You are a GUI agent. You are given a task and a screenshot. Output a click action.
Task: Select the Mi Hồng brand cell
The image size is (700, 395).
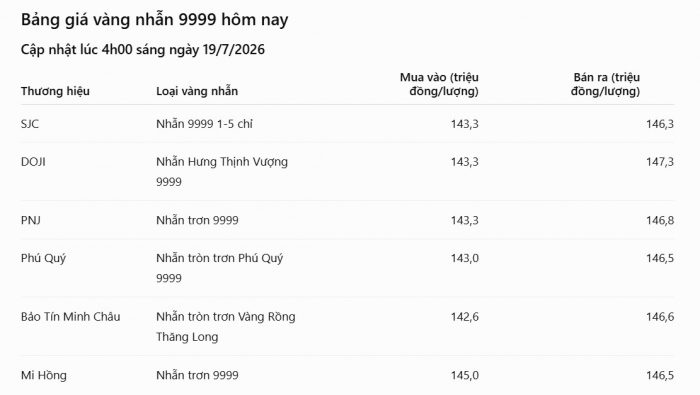pos(44,375)
